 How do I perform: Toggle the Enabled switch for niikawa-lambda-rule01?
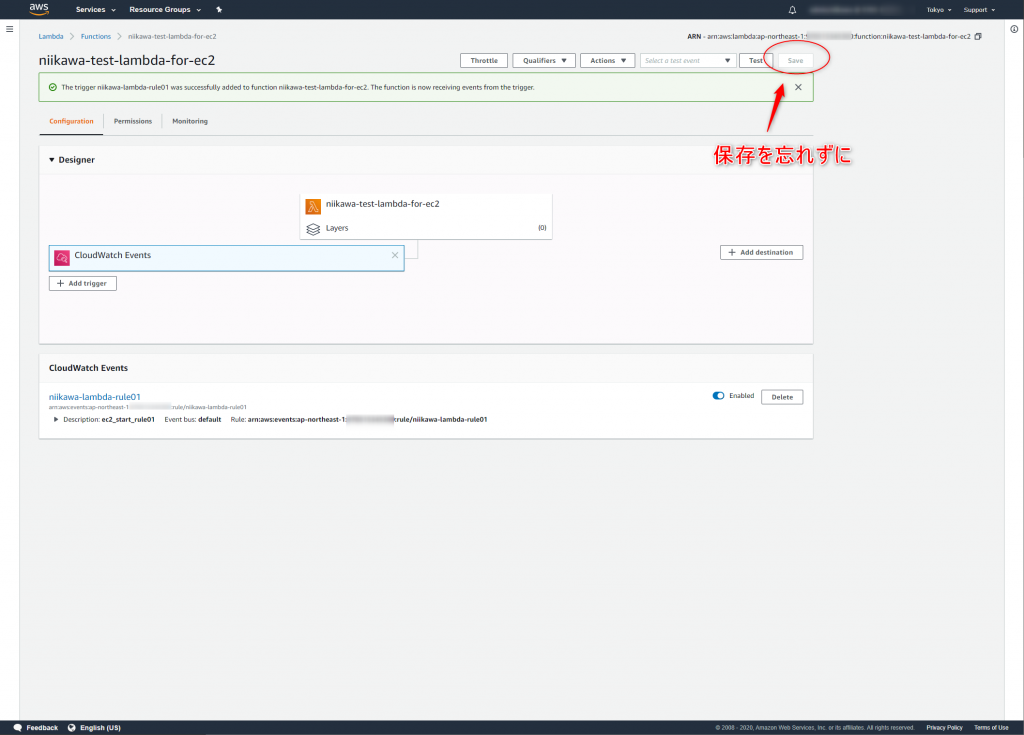pyautogui.click(x=718, y=396)
